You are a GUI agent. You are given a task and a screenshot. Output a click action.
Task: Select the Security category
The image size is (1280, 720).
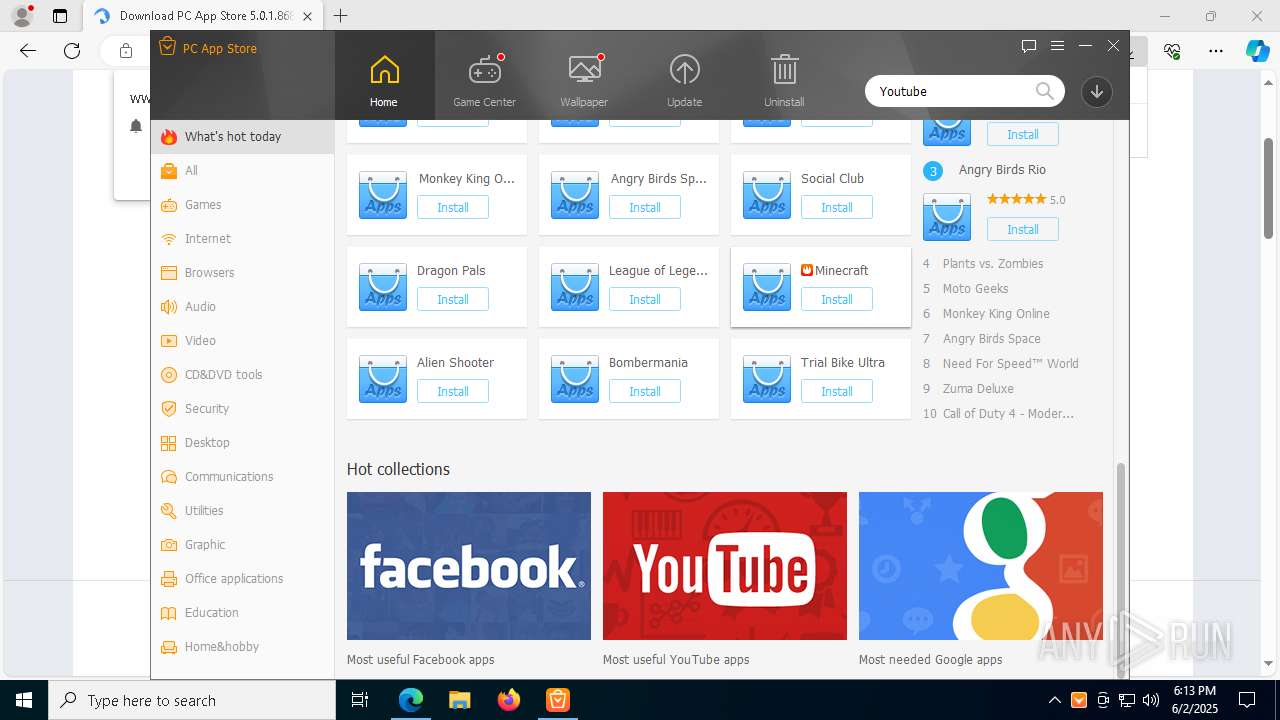pyautogui.click(x=243, y=409)
